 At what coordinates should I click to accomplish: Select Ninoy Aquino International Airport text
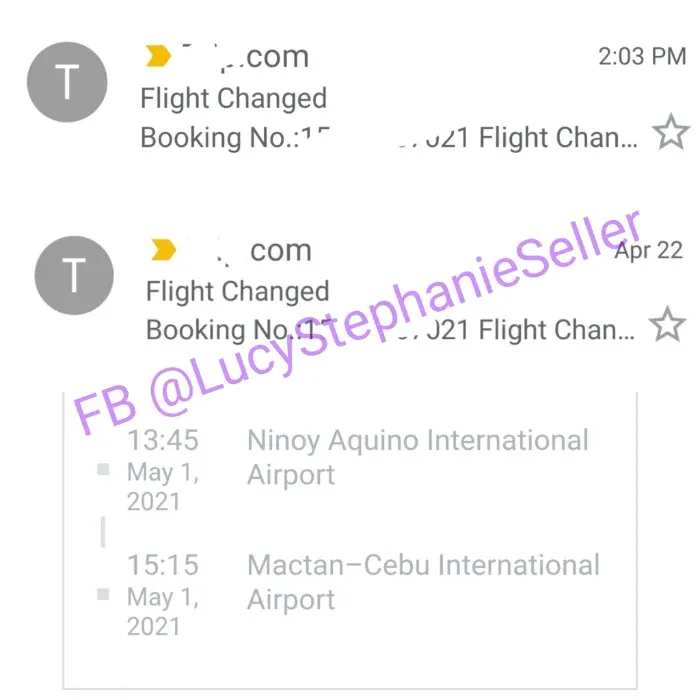(x=417, y=456)
